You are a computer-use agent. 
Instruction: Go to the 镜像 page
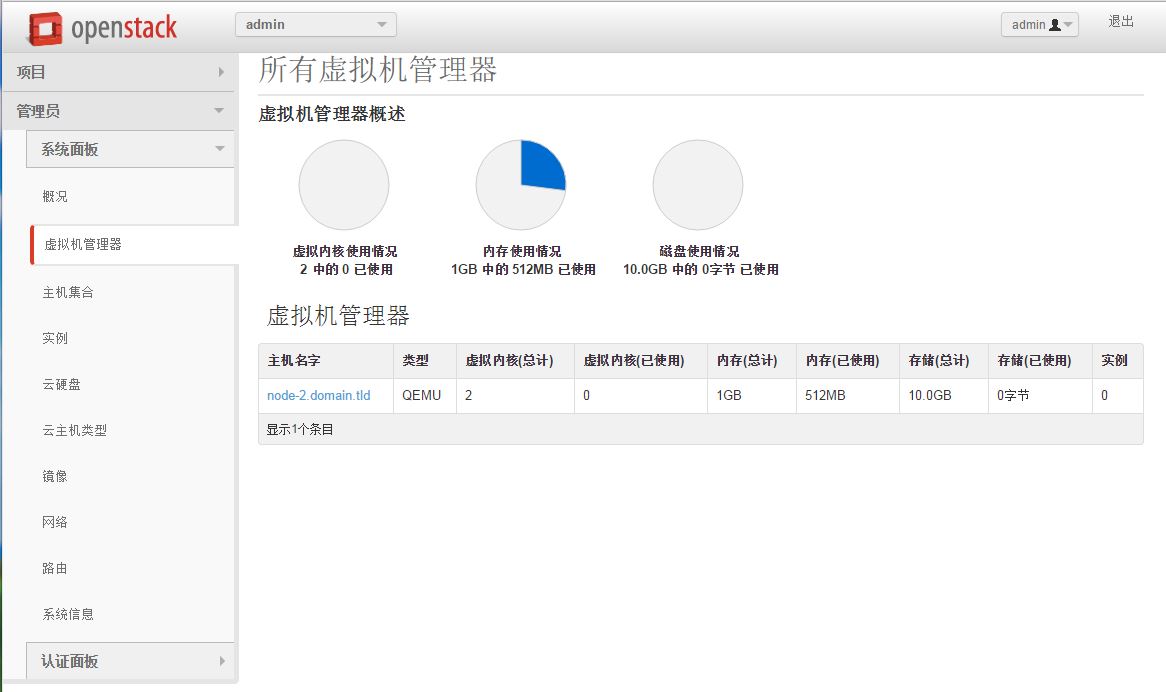pos(55,477)
